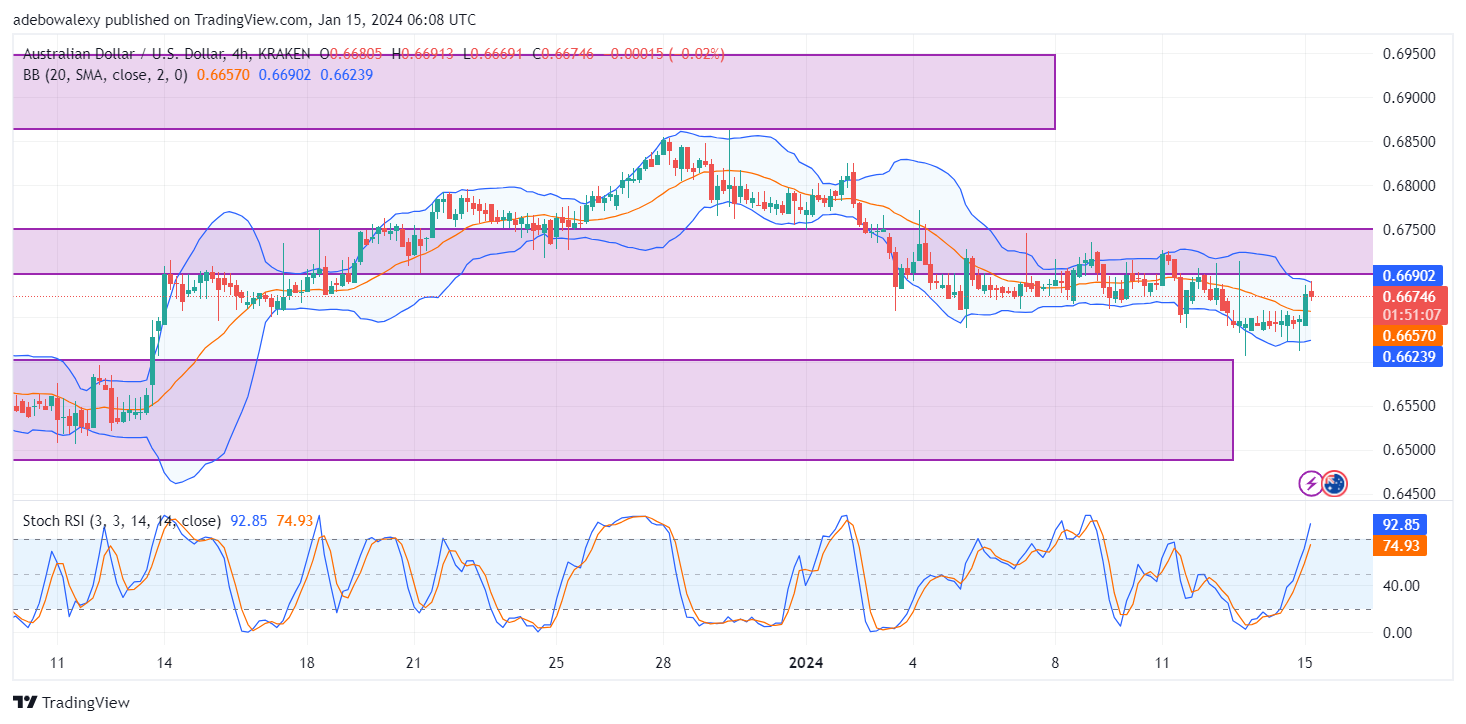Click the Stoch RSI (3, 3, 14, 14, close) label
The image size is (1466, 724).
point(122,521)
